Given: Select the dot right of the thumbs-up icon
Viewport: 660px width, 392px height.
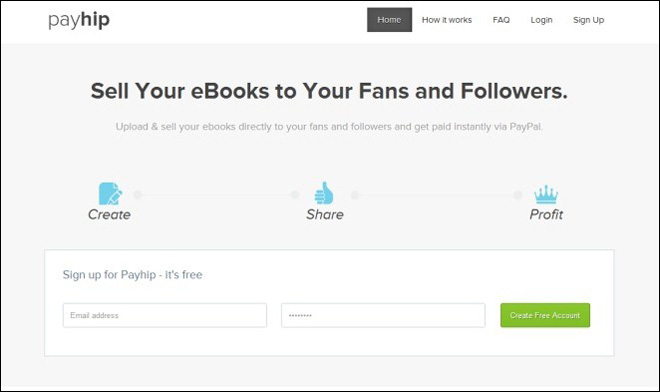Looking at the screenshot, I should (355, 195).
